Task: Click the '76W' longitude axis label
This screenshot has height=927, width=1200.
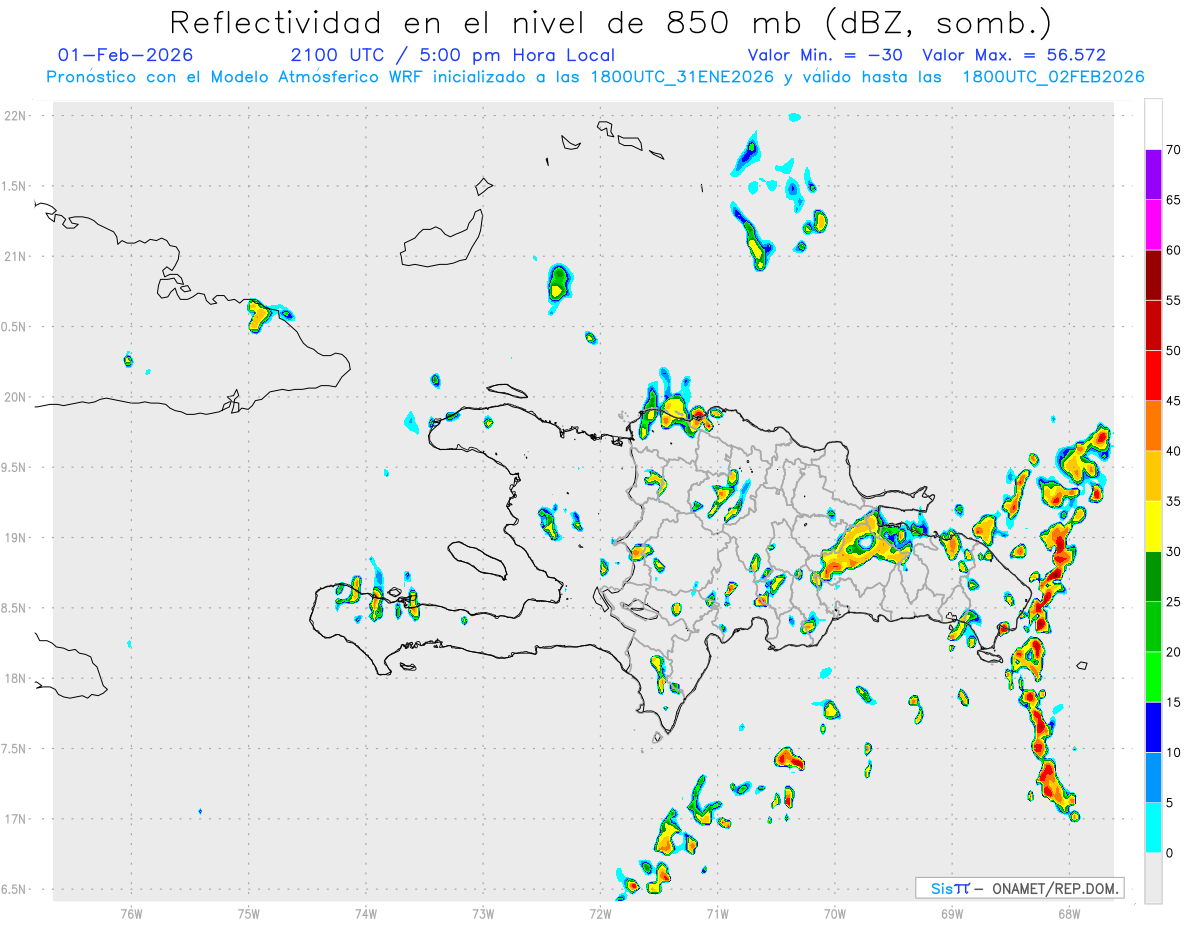Action: tap(131, 913)
